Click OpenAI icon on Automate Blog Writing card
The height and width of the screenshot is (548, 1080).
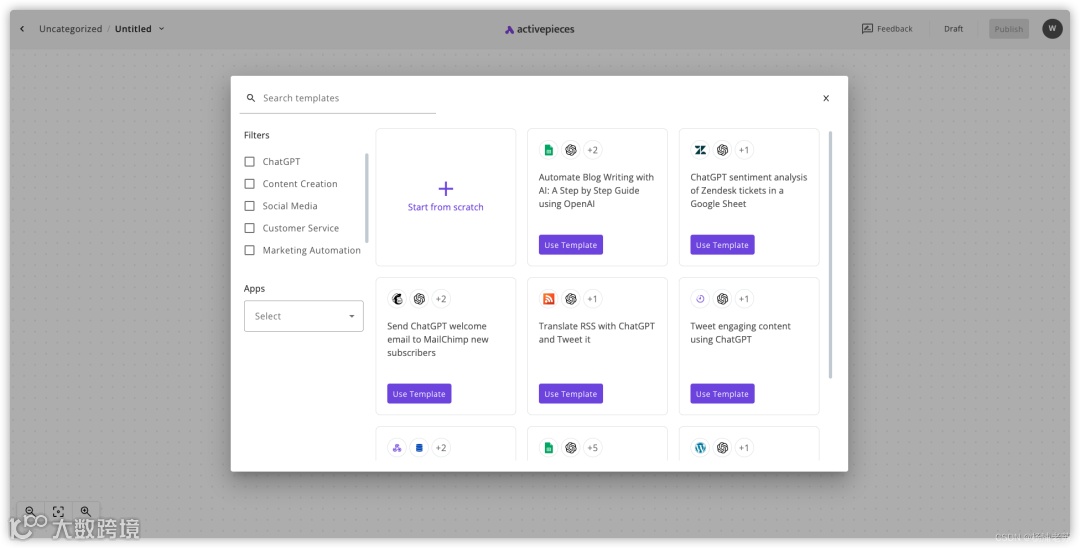point(570,150)
